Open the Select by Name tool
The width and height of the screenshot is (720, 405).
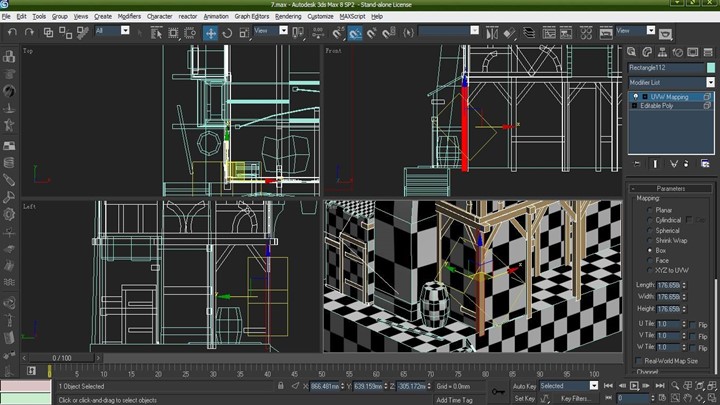156,33
